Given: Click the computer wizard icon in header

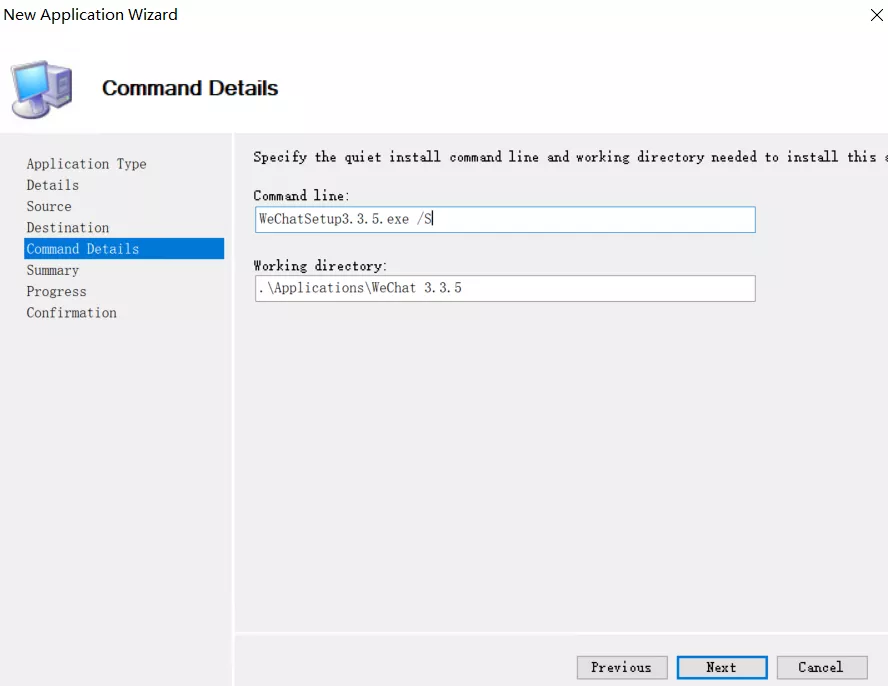Looking at the screenshot, I should point(41,89).
